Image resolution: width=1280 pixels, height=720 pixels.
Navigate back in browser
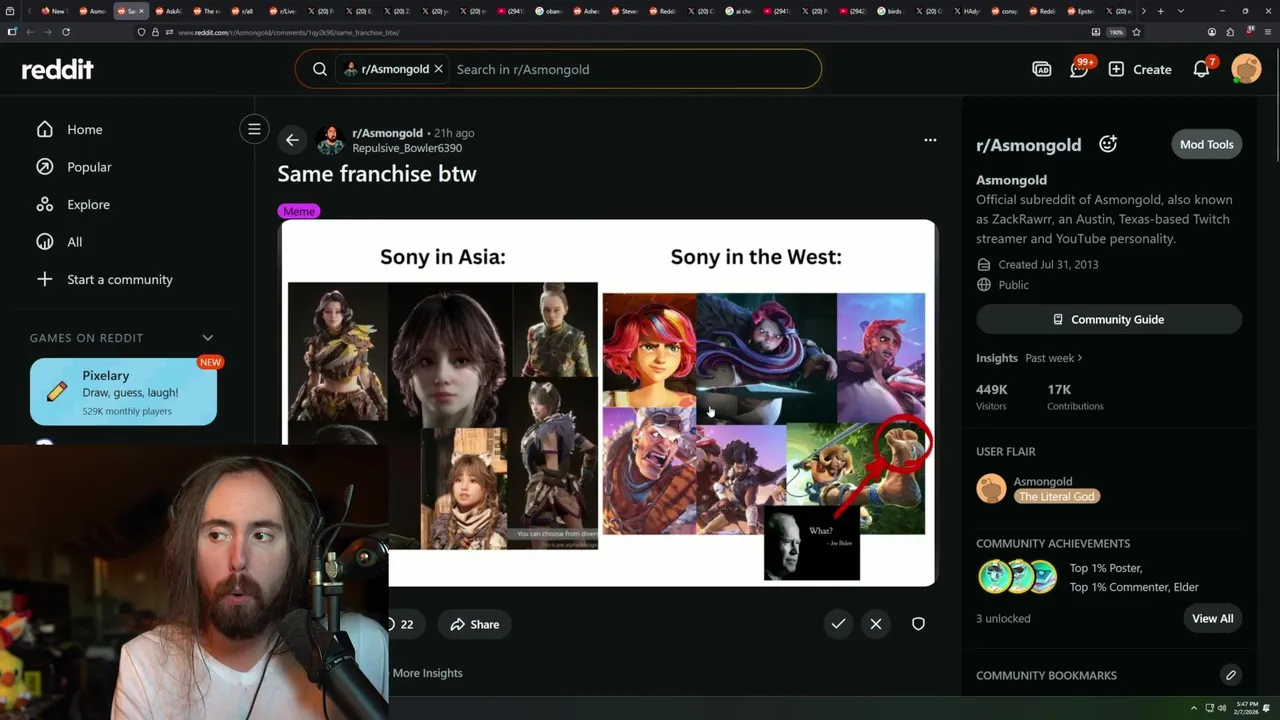coord(29,32)
